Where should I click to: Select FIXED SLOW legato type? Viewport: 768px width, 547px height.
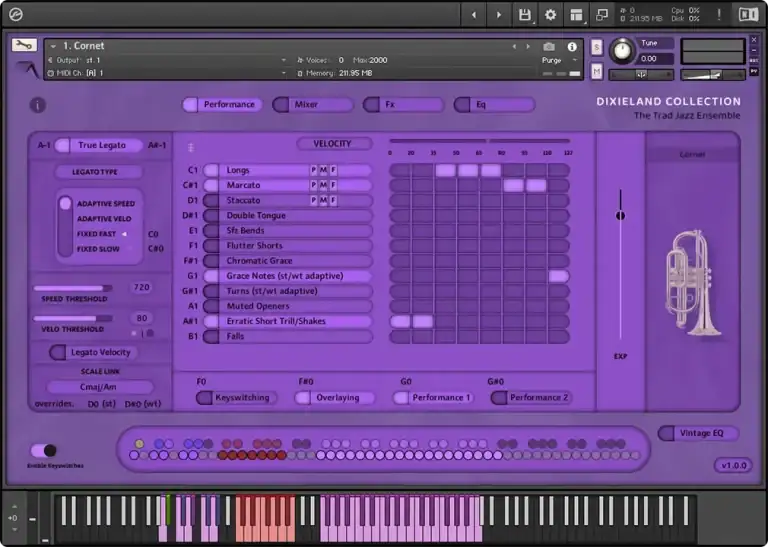coord(98,249)
